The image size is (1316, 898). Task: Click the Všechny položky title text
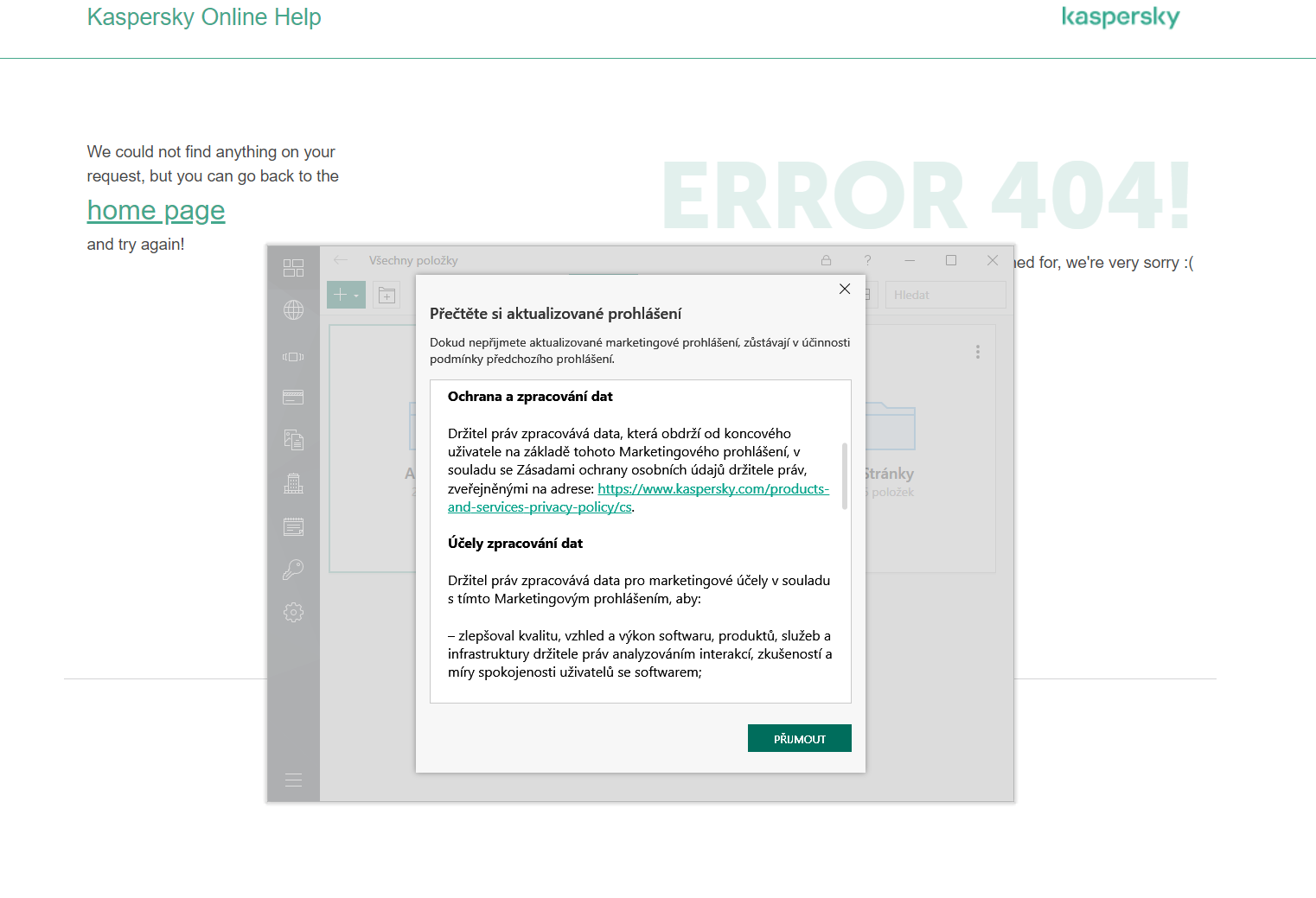[413, 260]
